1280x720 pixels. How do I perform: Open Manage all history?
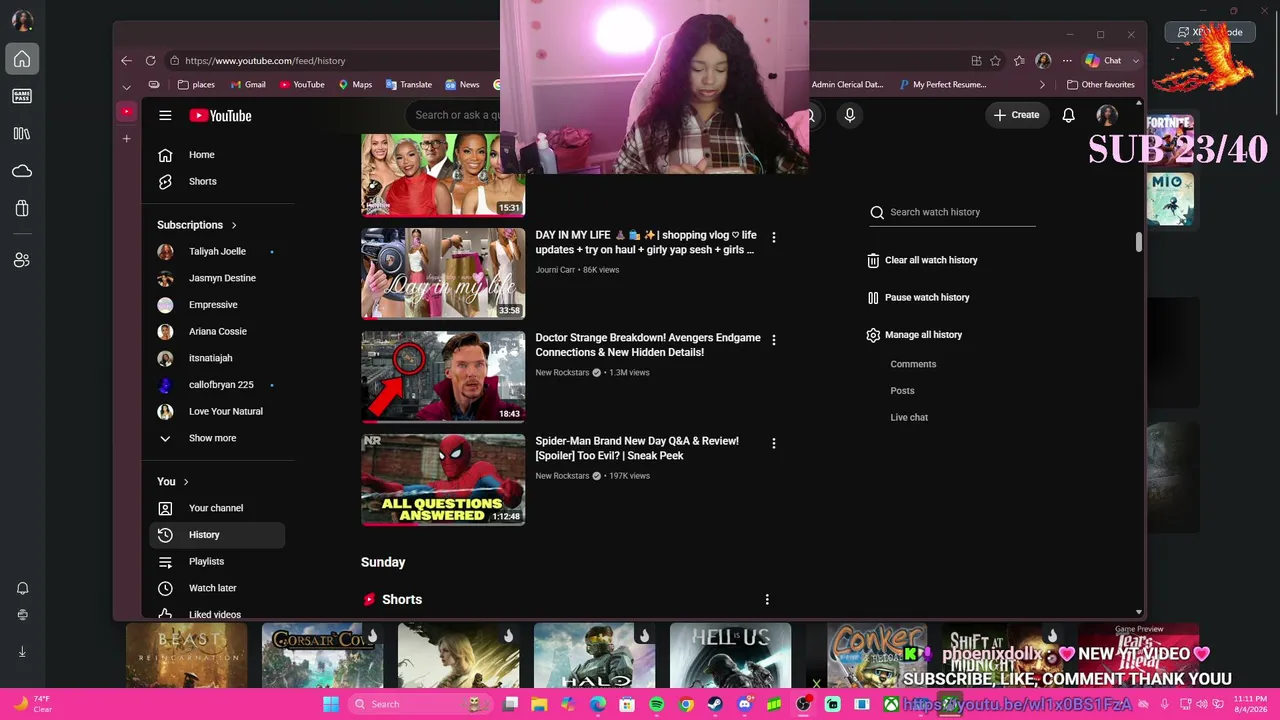(915, 335)
